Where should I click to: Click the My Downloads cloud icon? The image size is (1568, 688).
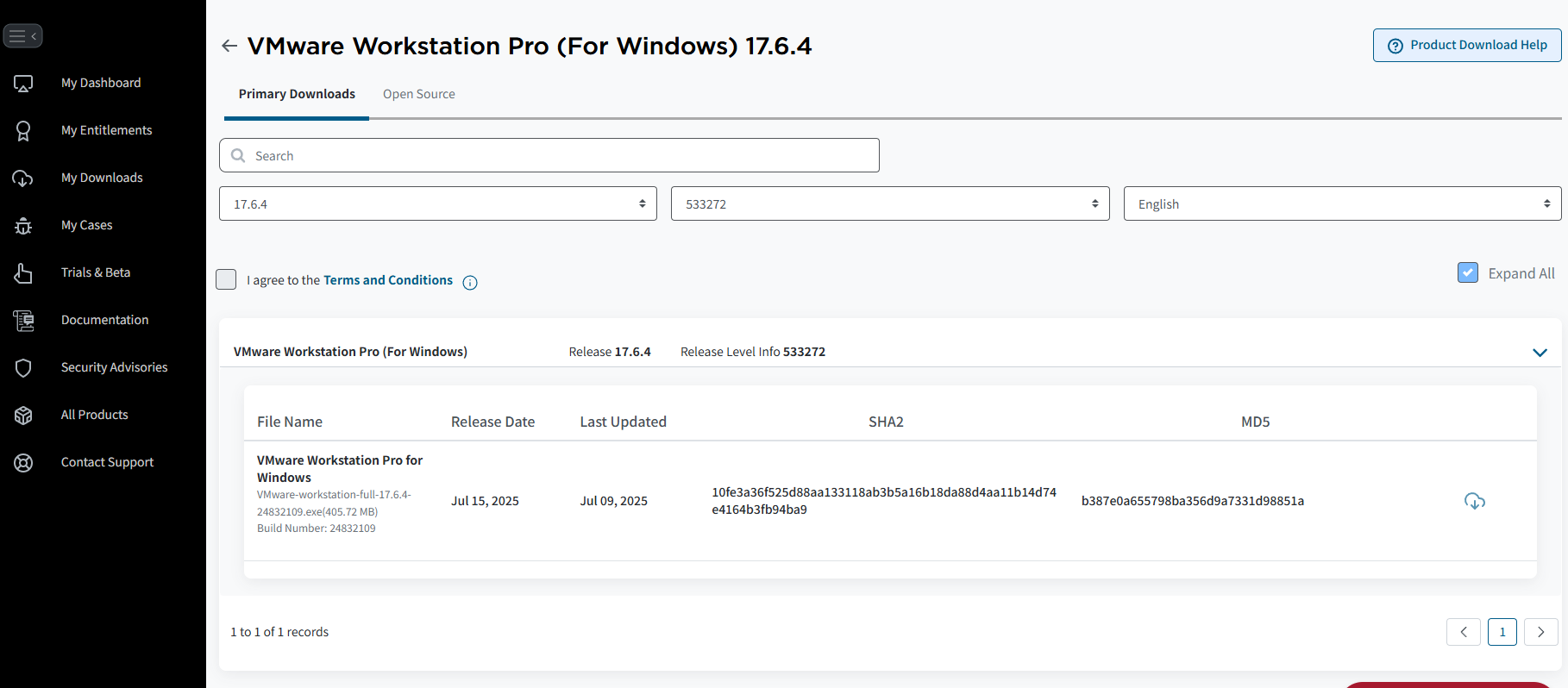(x=23, y=178)
